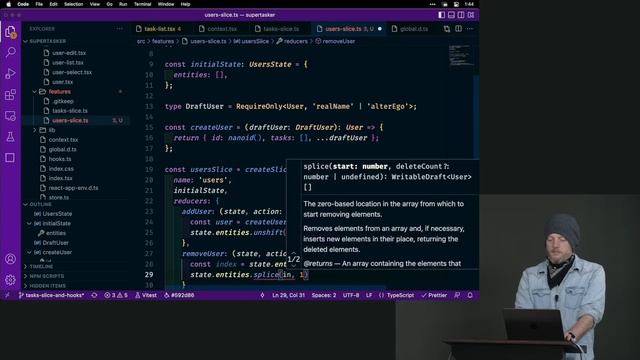Click the sync changes status icon
Viewport: 640px width, 360px height.
coord(94,295)
